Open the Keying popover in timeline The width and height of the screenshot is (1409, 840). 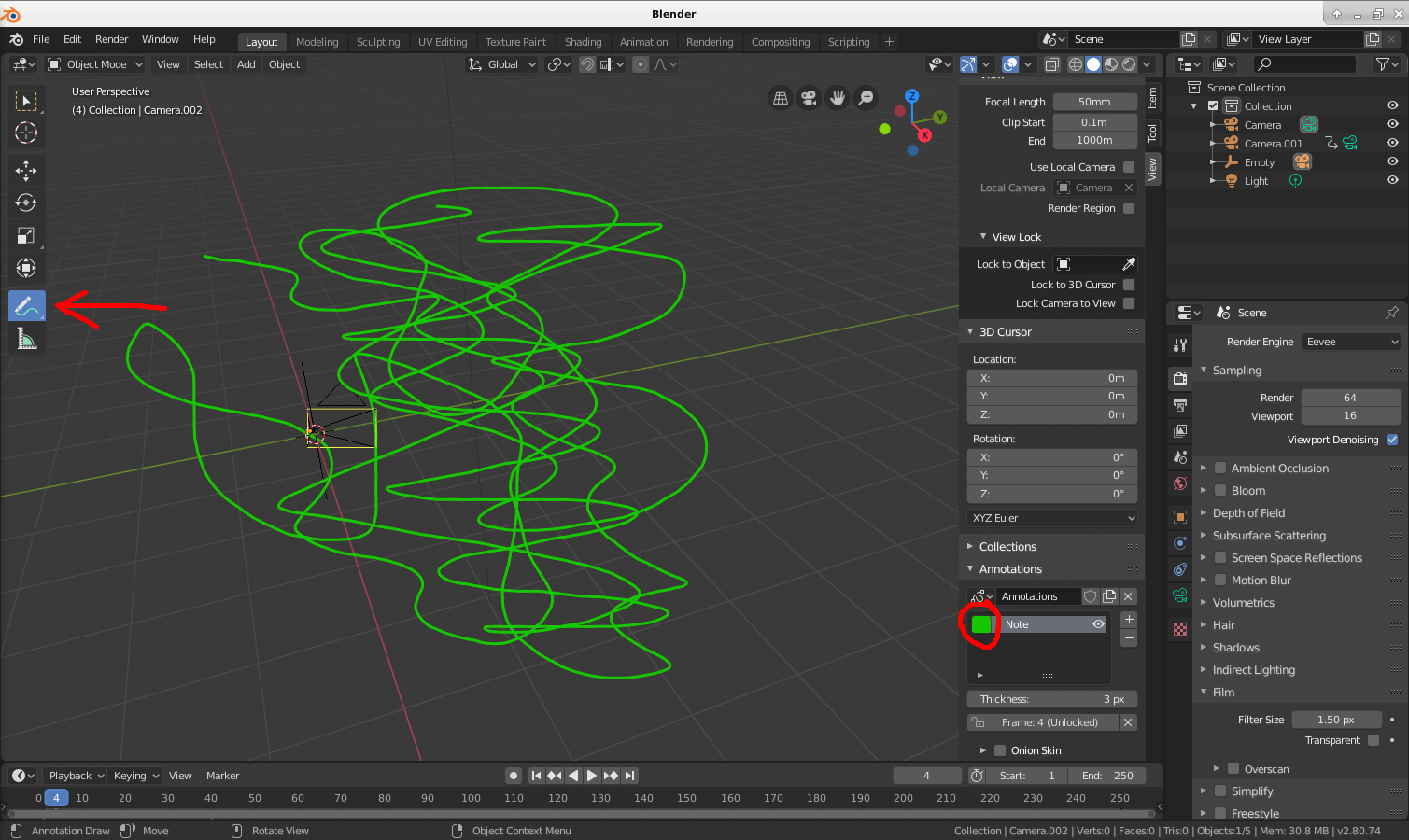point(136,776)
